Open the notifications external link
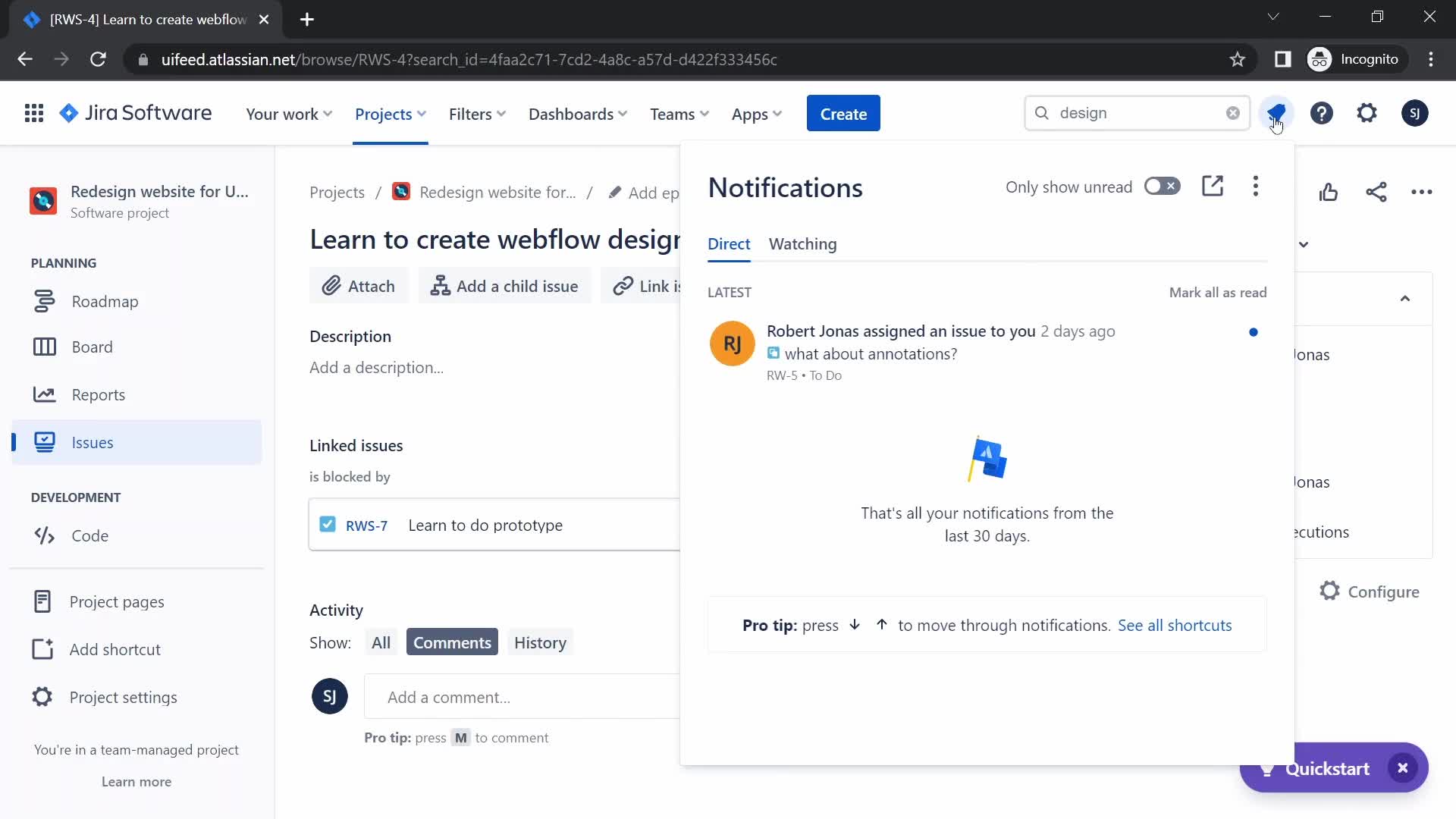This screenshot has height=819, width=1456. pos(1213,186)
